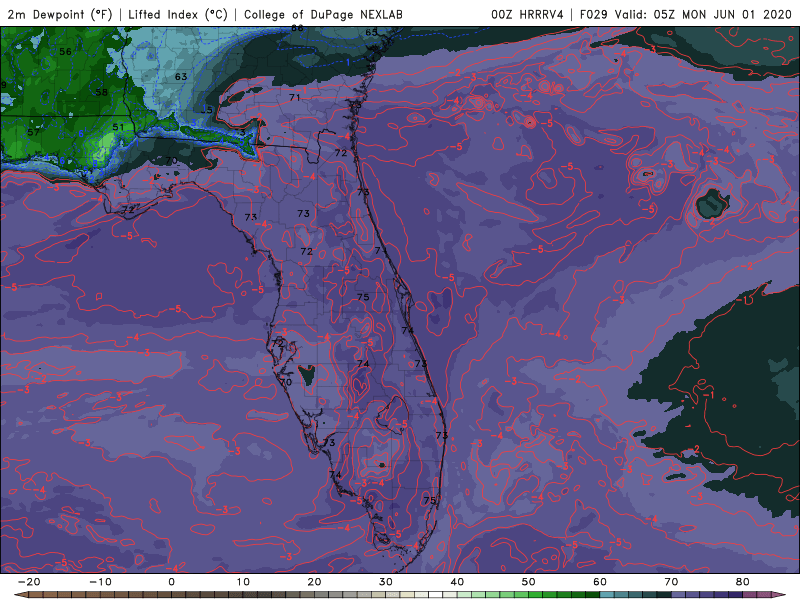
Task: Click the '-10' label on the color scale
Action: click(x=100, y=582)
